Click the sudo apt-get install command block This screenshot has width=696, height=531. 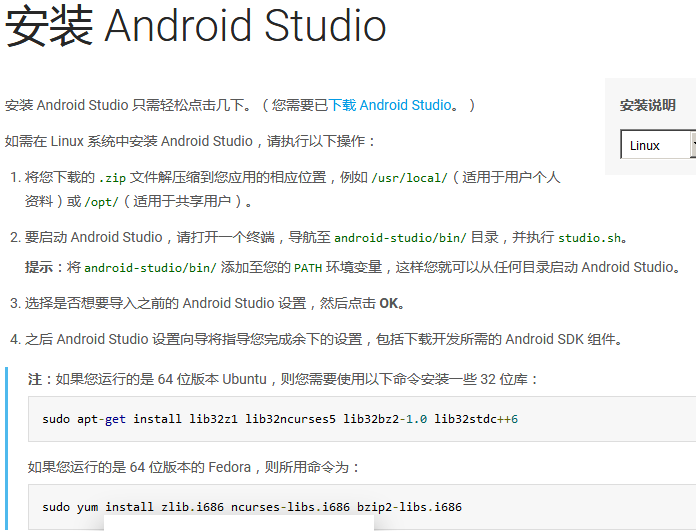280,419
